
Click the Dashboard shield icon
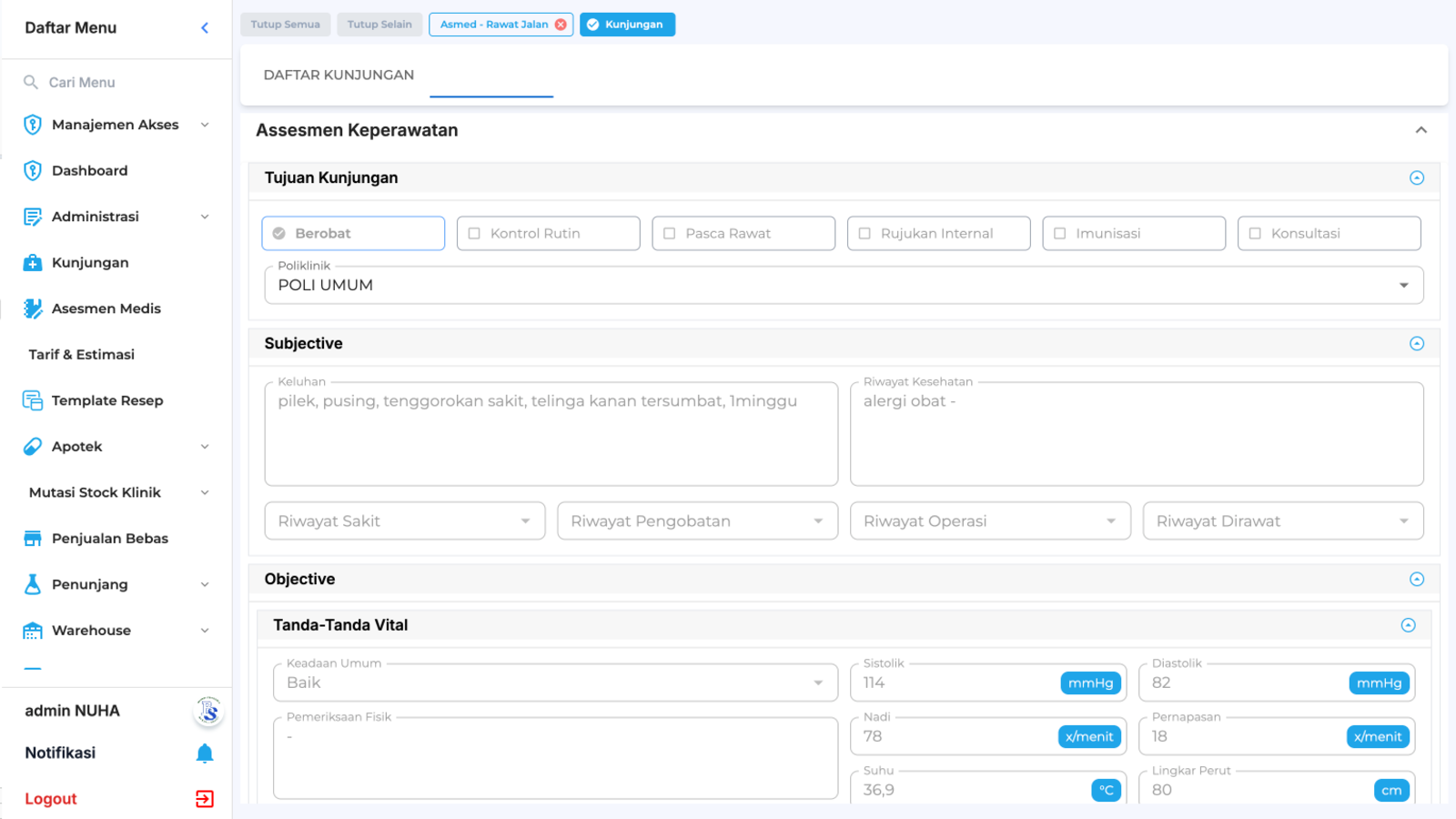tap(33, 170)
